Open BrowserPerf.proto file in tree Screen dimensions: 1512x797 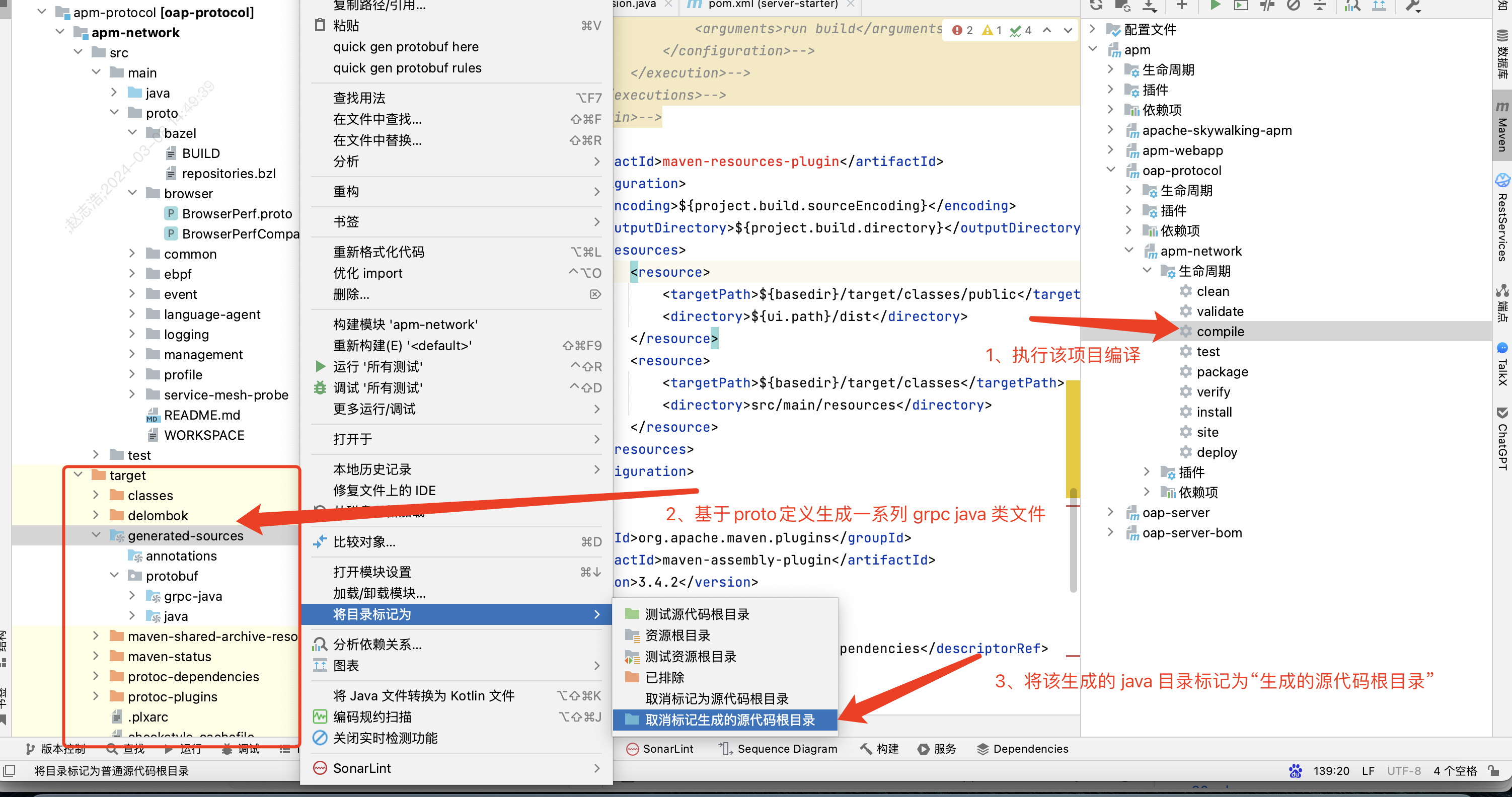(x=237, y=214)
